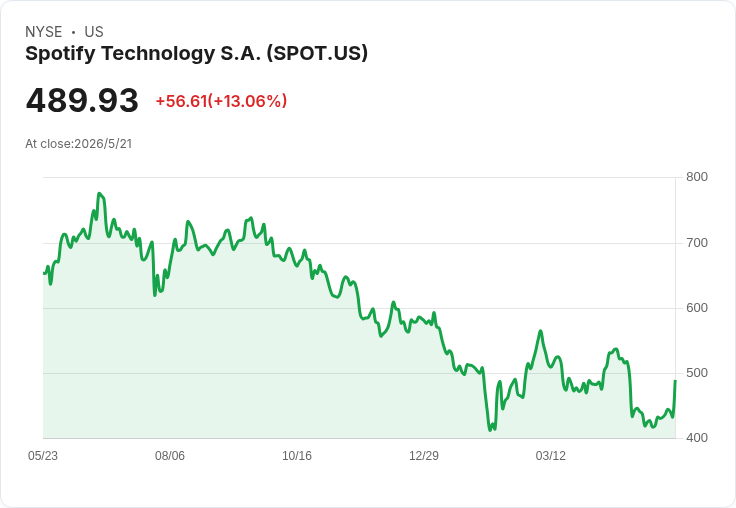Click the final endpoint of the price line

[675, 381]
